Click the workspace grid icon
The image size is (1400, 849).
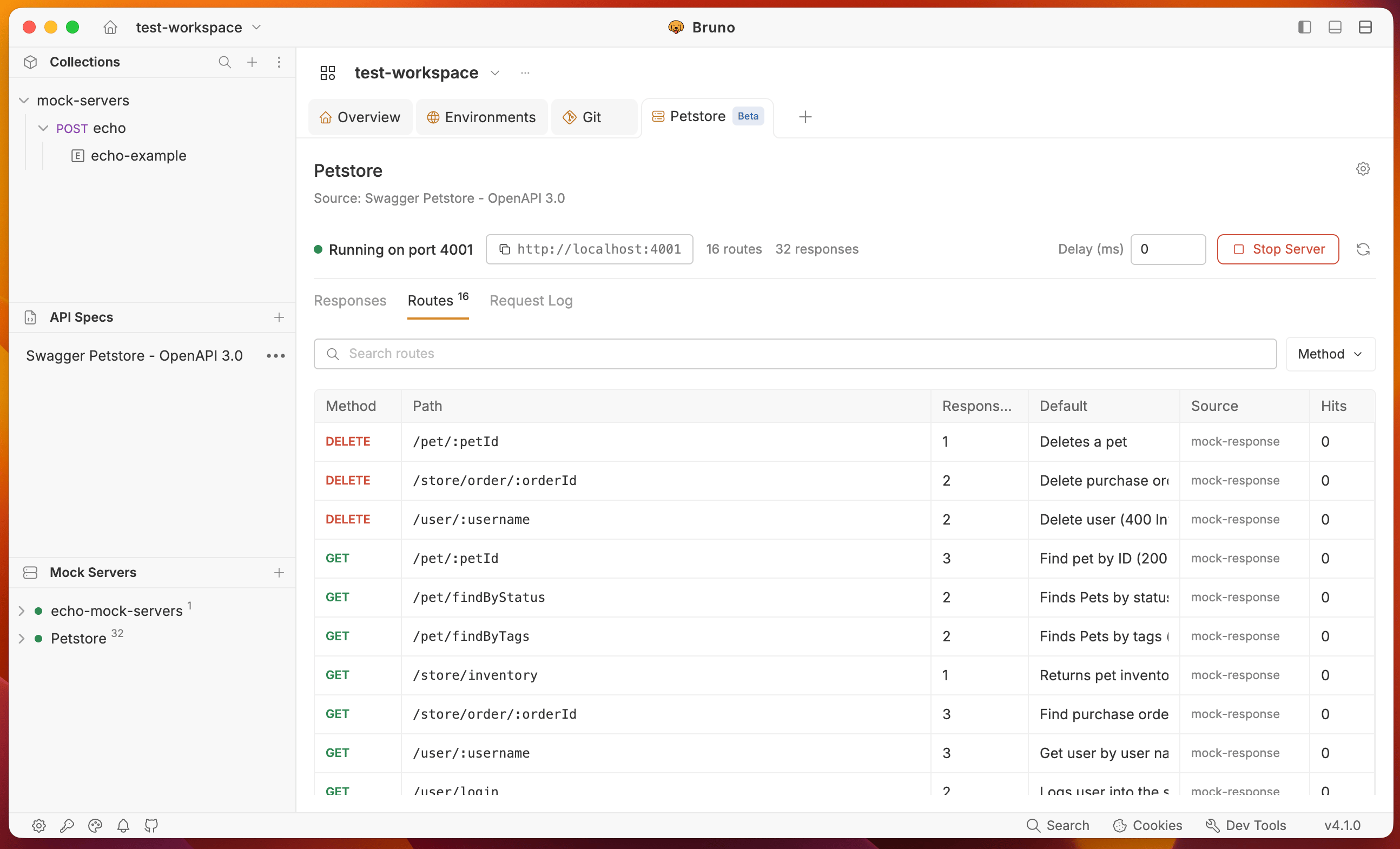pos(328,72)
